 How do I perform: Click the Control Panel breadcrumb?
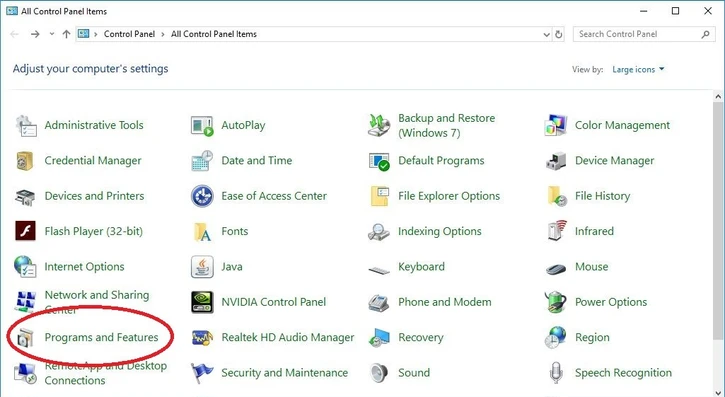129,34
